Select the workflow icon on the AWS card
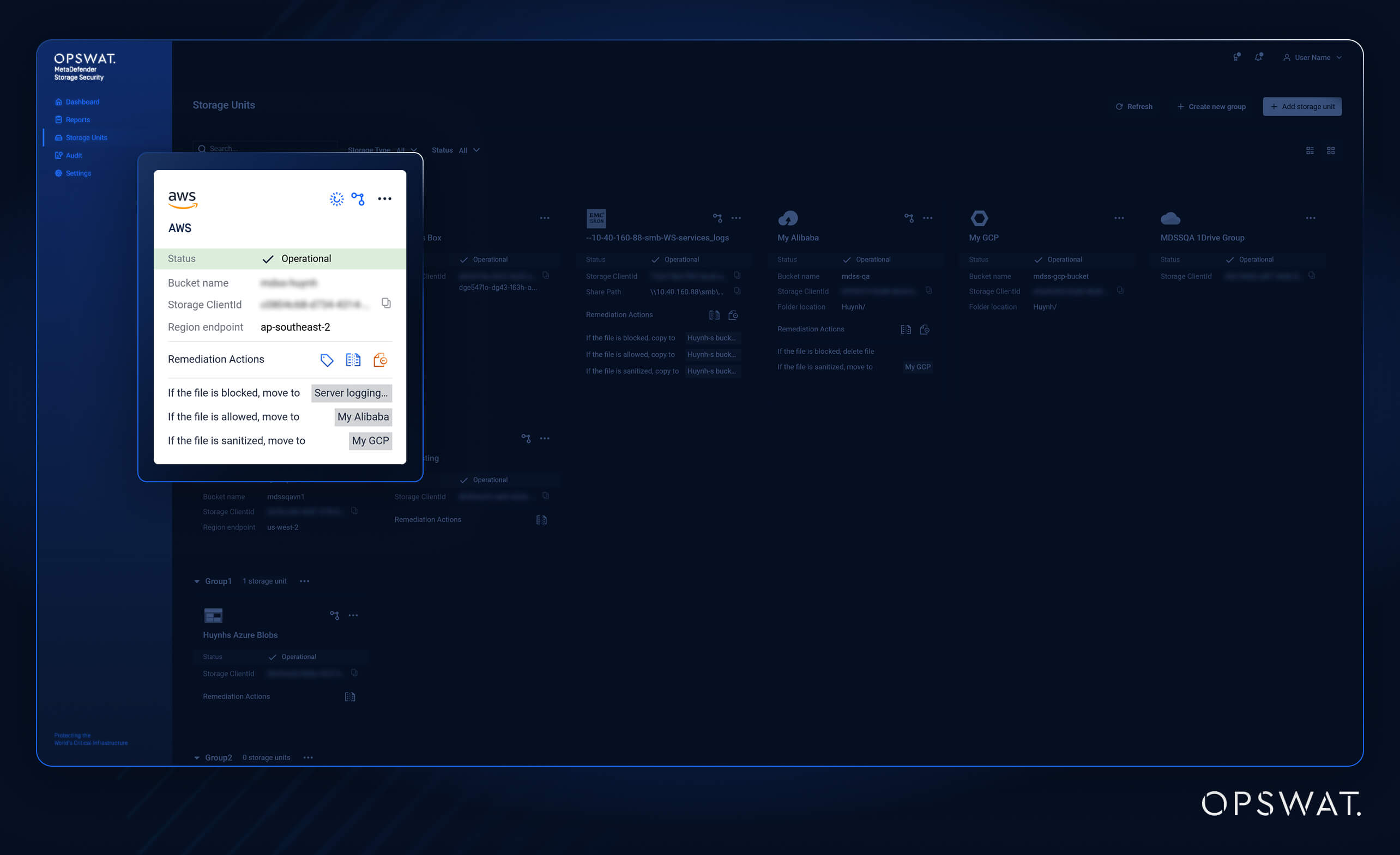This screenshot has height=855, width=1400. pyautogui.click(x=358, y=198)
